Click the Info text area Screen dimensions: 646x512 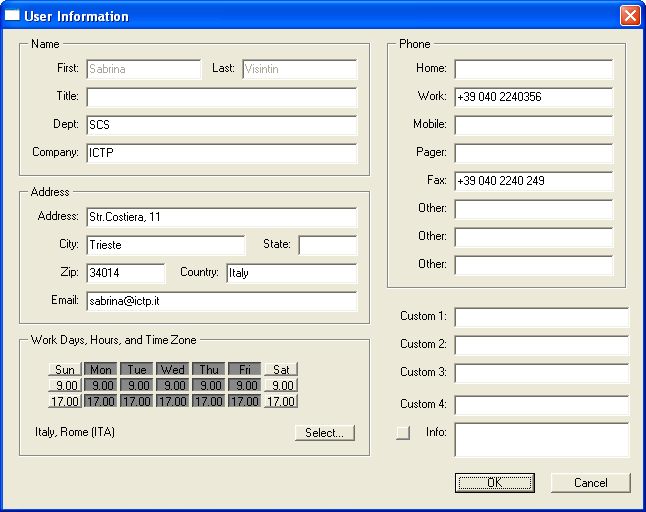[541, 440]
